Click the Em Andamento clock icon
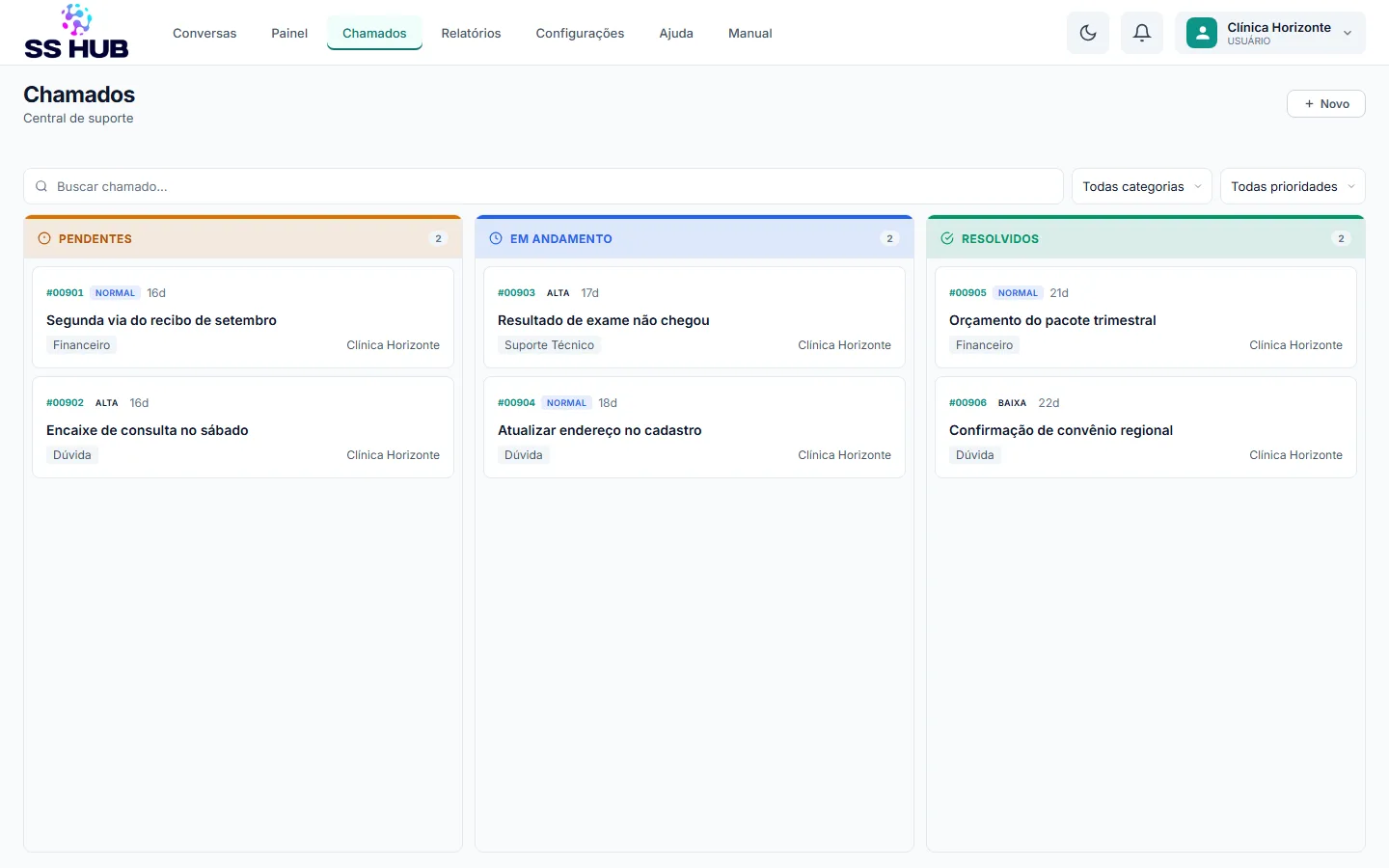The width and height of the screenshot is (1389, 868). click(496, 238)
